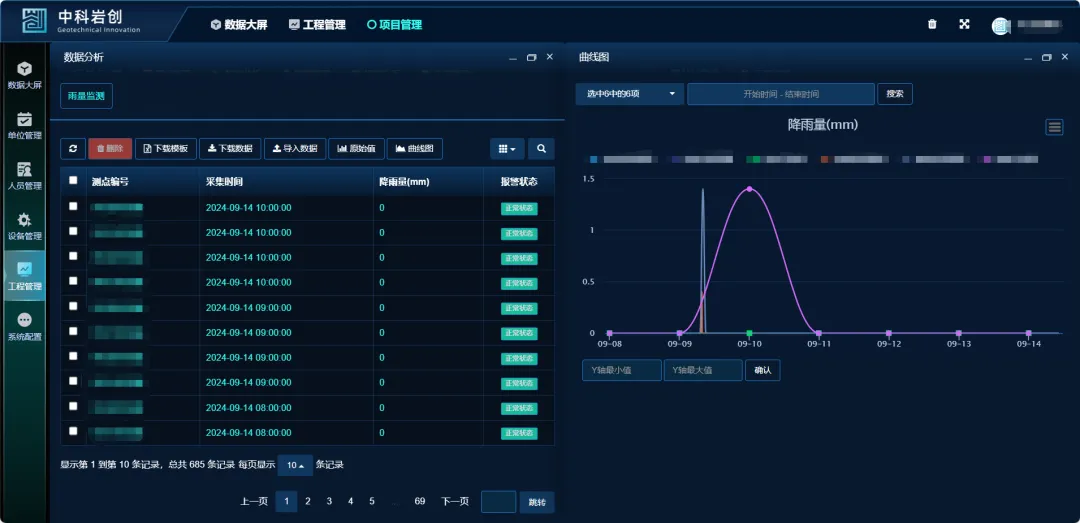This screenshot has height=523, width=1080.
Task: Open 项目管理 in the top navigation
Action: coord(394,25)
